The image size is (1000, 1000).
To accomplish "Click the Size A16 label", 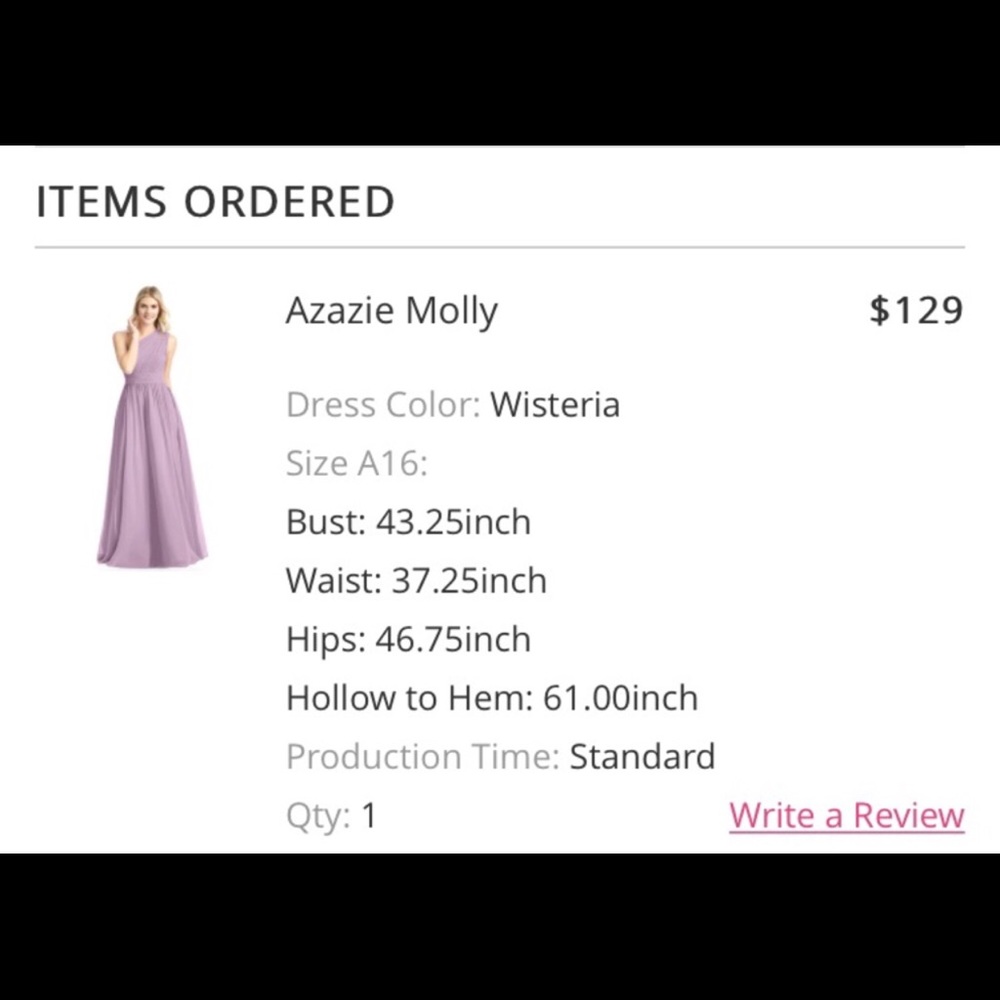I will [x=357, y=463].
